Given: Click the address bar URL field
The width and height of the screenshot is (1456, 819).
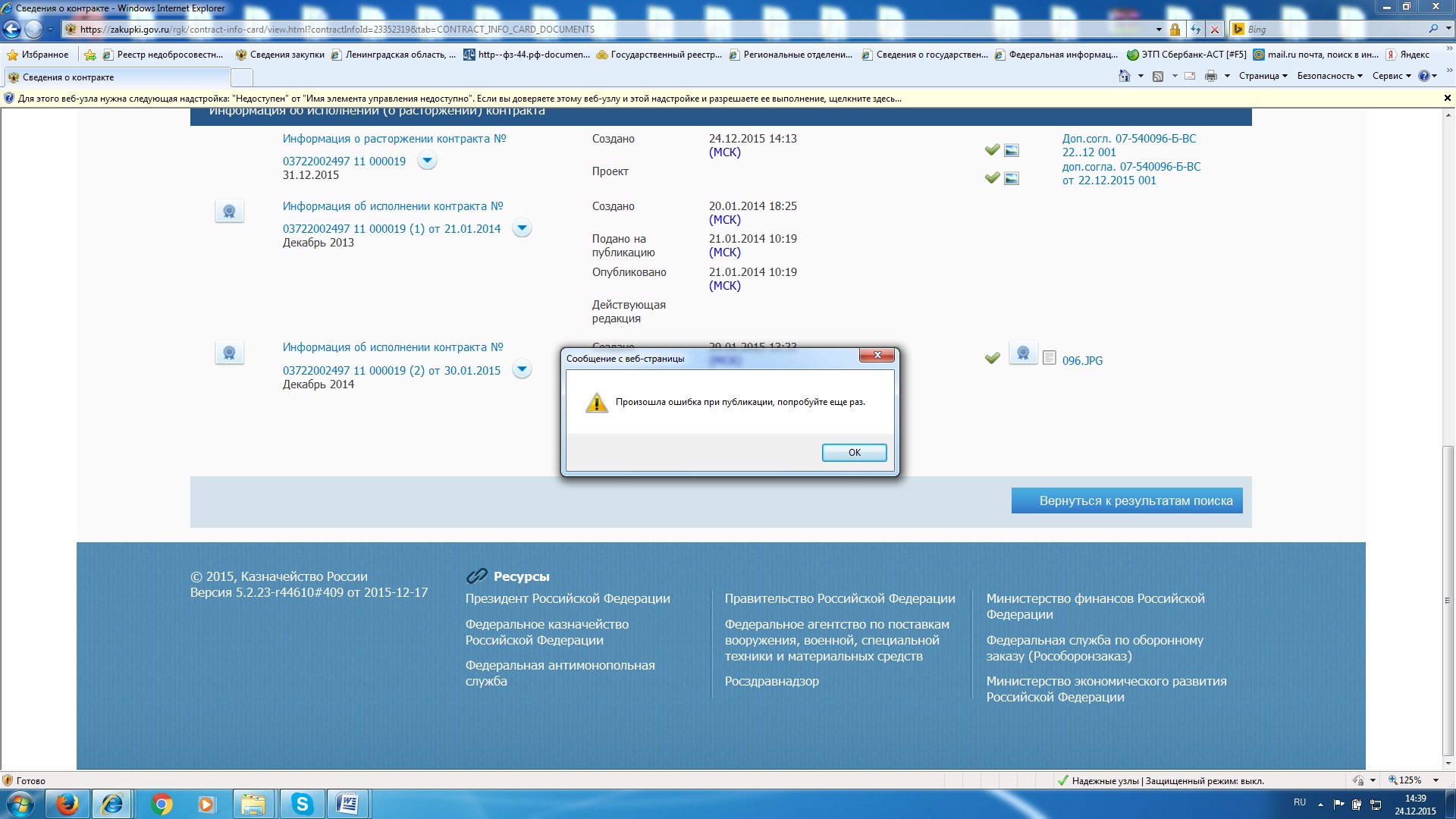Looking at the screenshot, I should click(607, 30).
